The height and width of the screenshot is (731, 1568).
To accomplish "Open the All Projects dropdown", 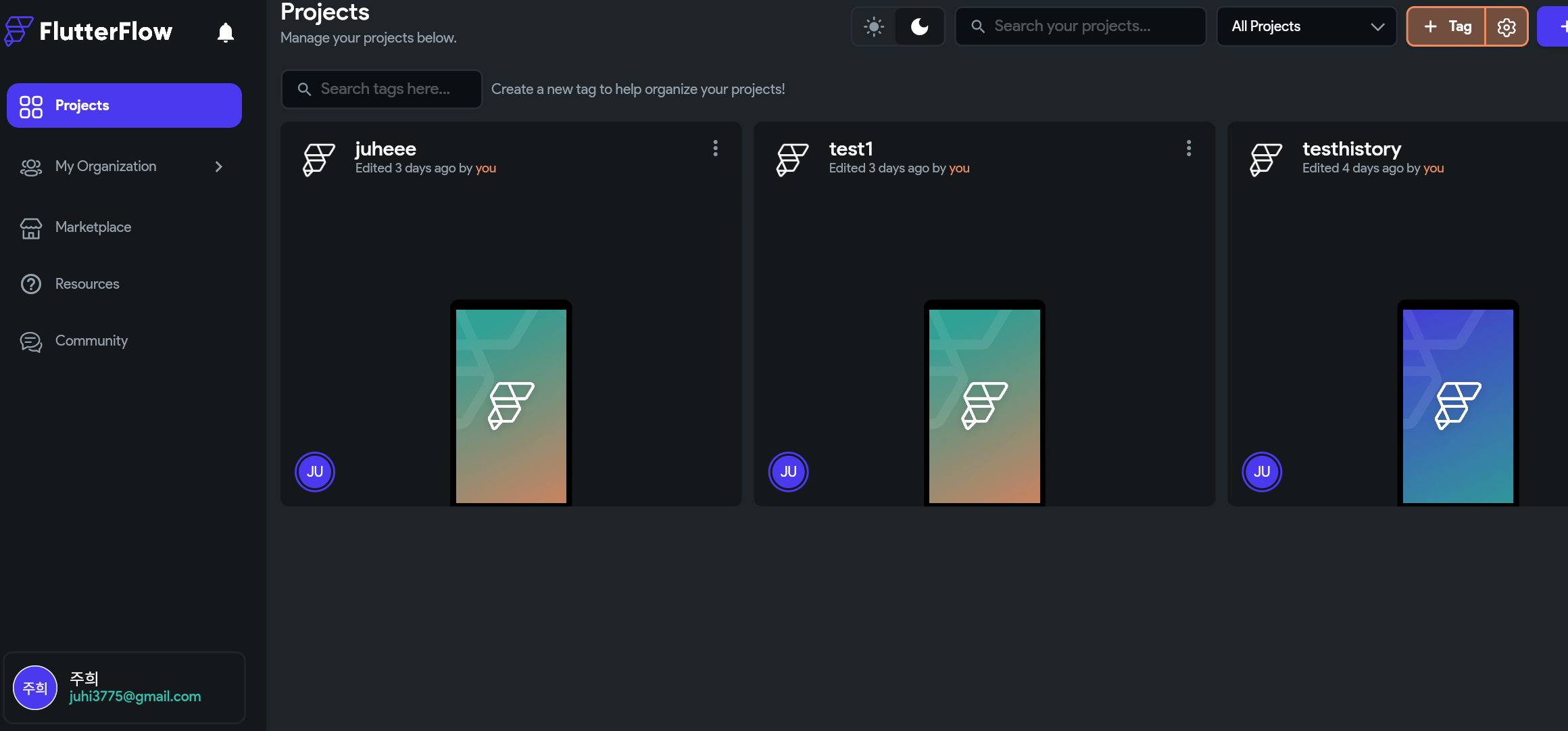I will click(x=1306, y=26).
